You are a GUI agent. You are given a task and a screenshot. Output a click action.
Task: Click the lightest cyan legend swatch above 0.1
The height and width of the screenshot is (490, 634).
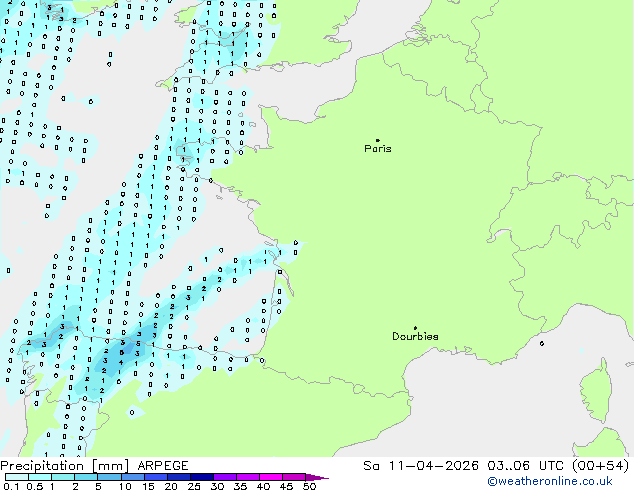(17, 477)
